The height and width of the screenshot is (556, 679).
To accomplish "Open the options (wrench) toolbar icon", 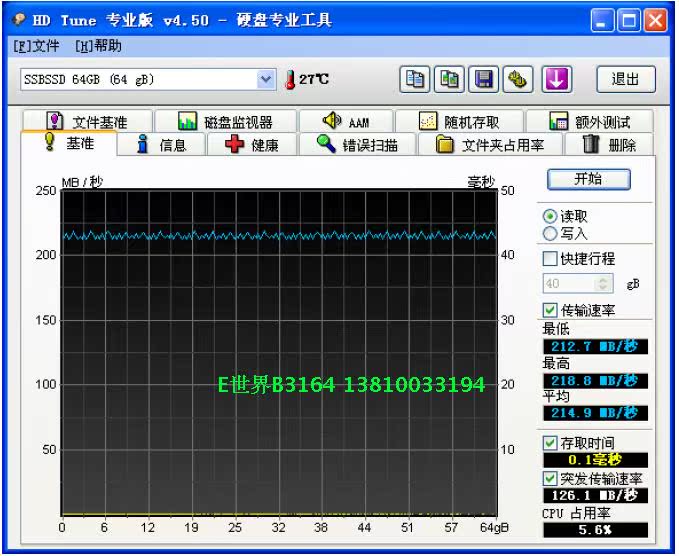I will (x=519, y=79).
